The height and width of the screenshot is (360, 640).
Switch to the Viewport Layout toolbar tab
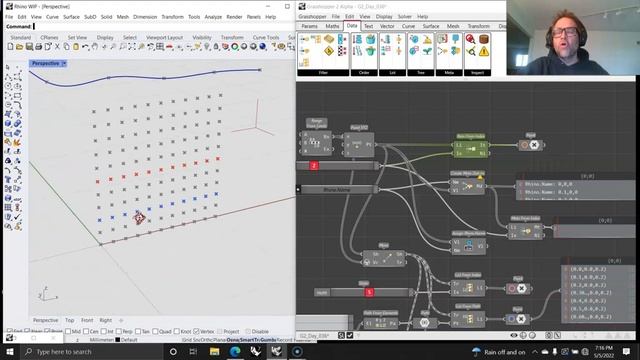(164, 37)
